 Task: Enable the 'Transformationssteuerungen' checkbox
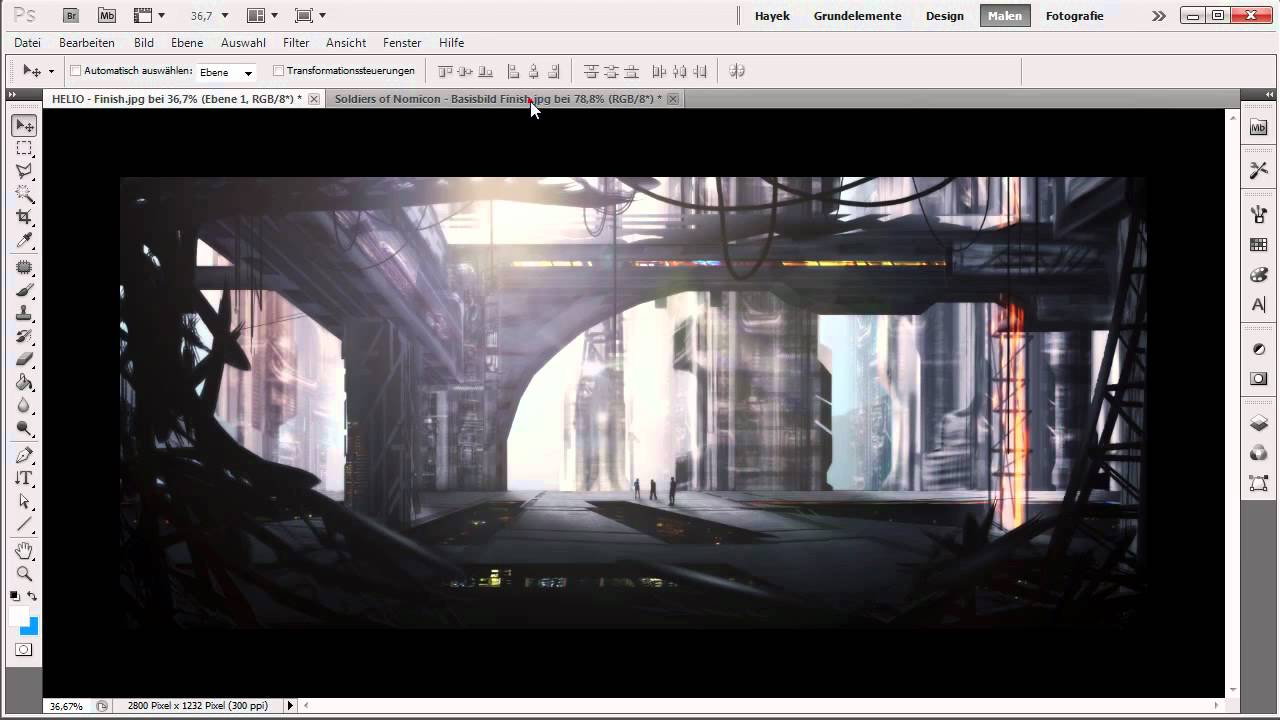278,71
